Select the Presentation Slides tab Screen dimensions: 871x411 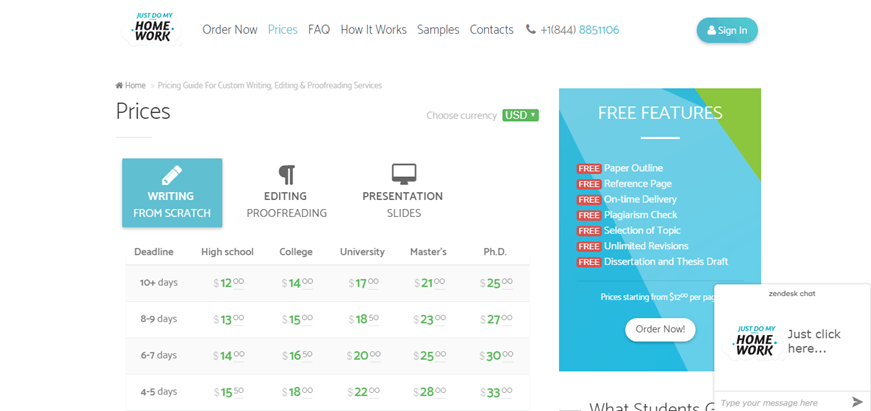tap(403, 193)
